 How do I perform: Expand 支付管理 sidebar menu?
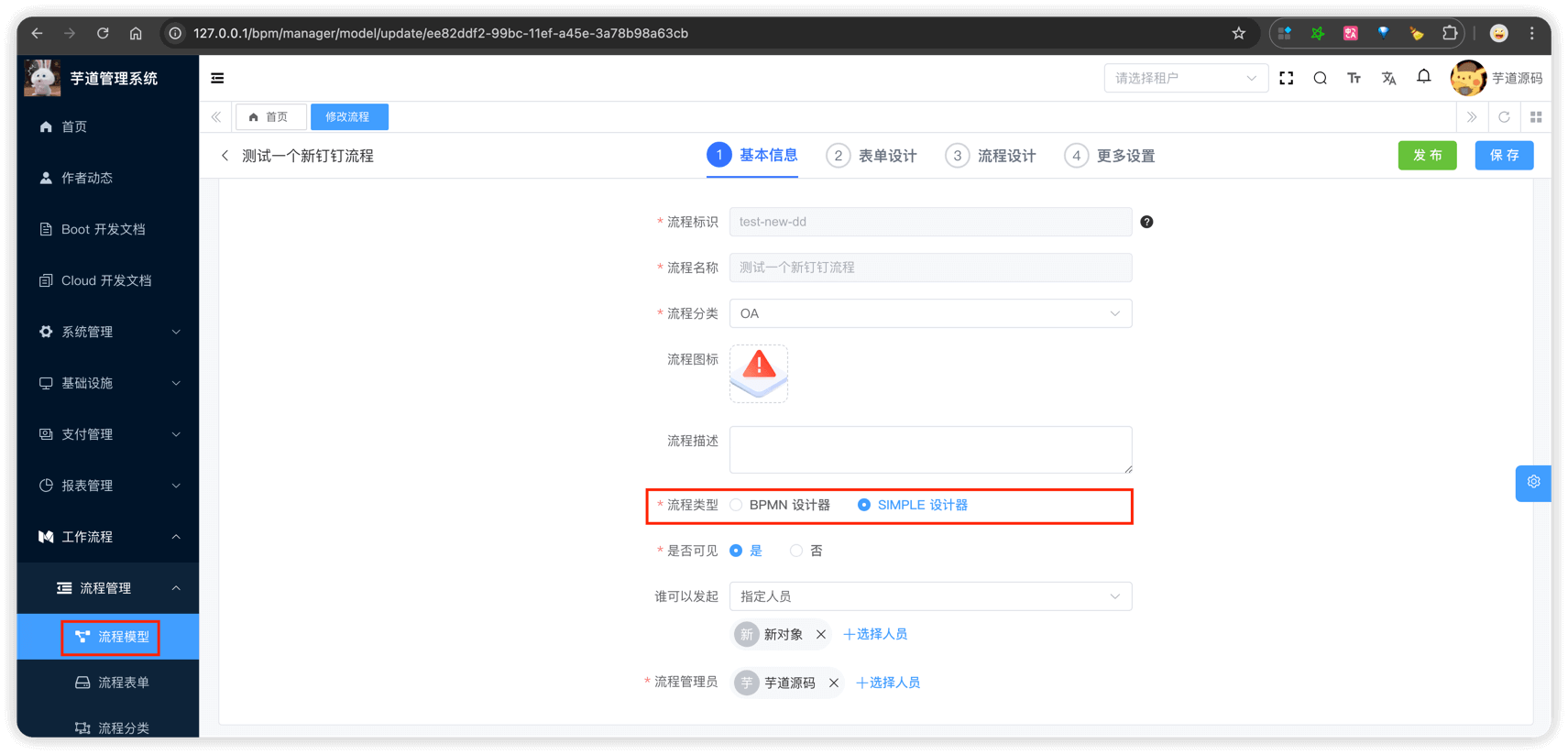pos(108,434)
